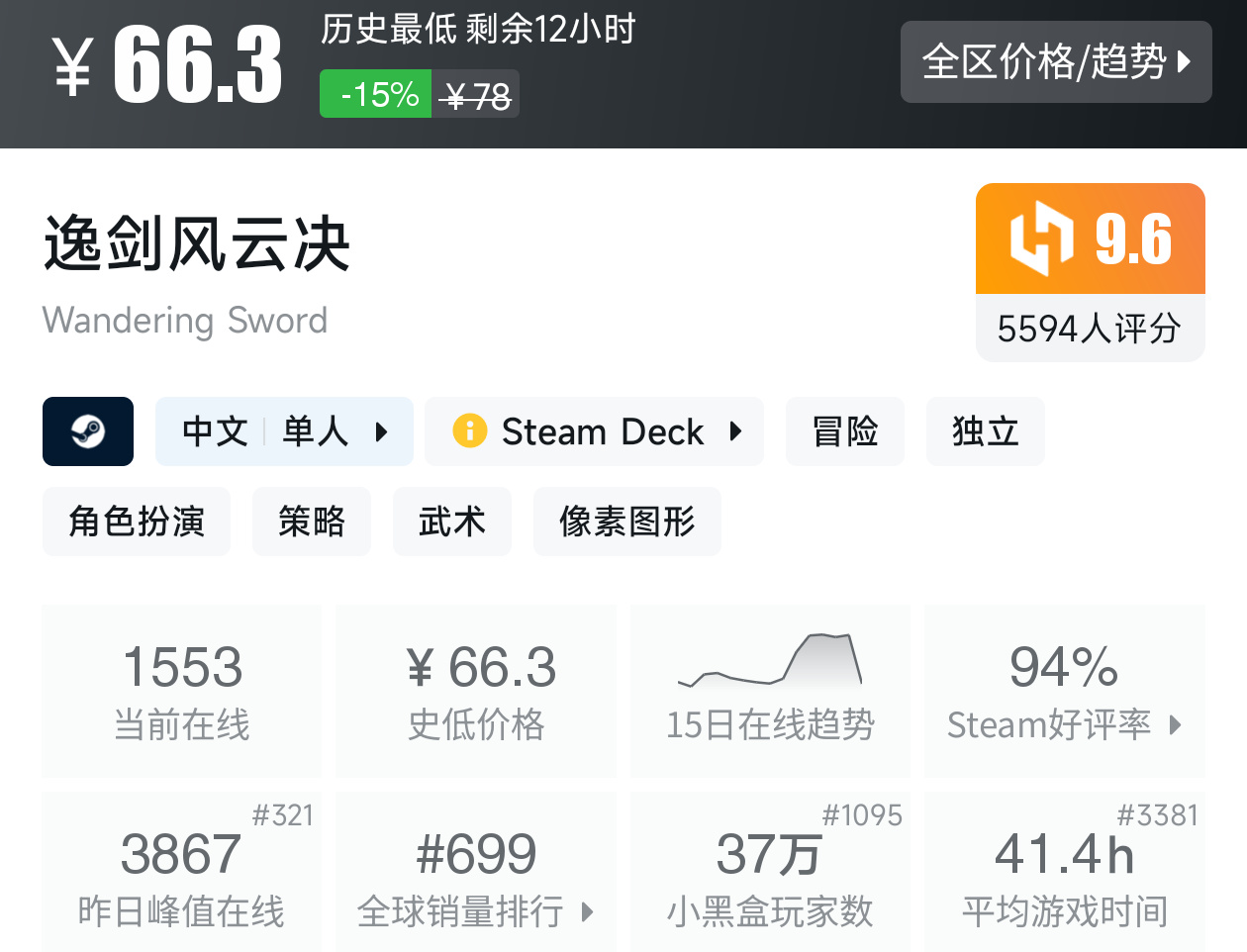Tap the #699 global sales rank number
Image resolution: width=1247 pixels, height=952 pixels.
click(476, 854)
